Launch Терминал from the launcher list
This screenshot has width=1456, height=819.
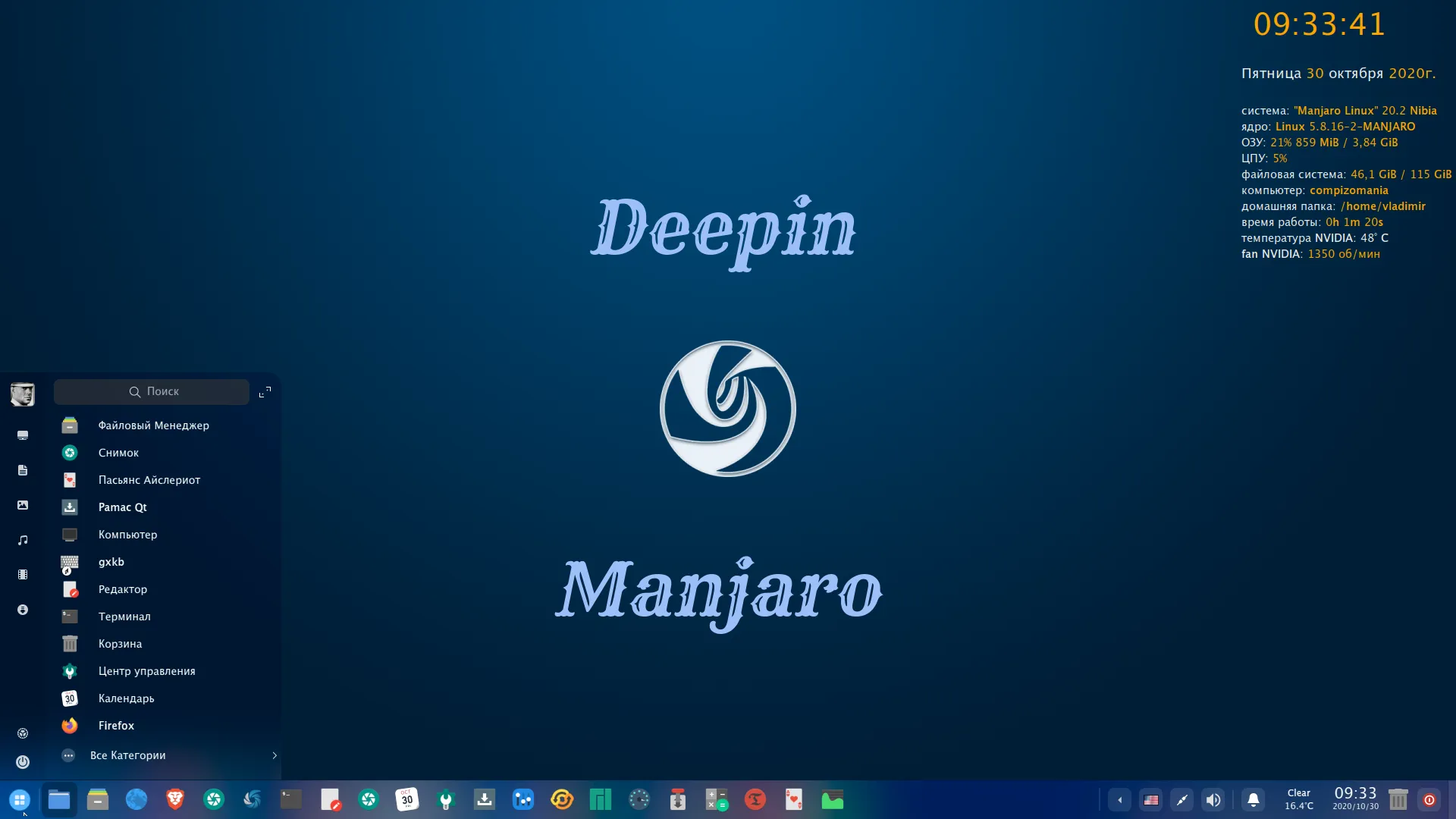pyautogui.click(x=165, y=617)
